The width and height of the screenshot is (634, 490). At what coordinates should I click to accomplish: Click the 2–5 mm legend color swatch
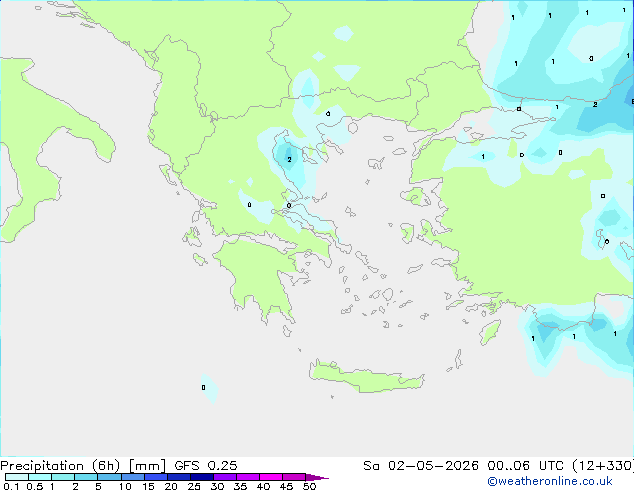(x=86, y=477)
